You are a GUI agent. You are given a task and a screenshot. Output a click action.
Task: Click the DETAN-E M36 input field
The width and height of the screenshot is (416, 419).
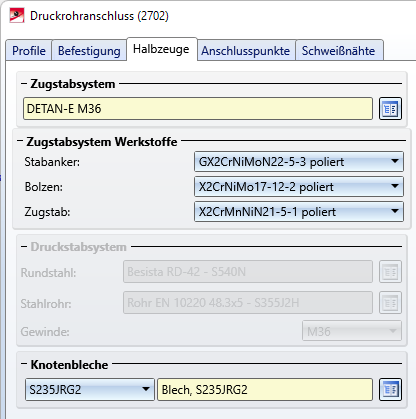[198, 109]
